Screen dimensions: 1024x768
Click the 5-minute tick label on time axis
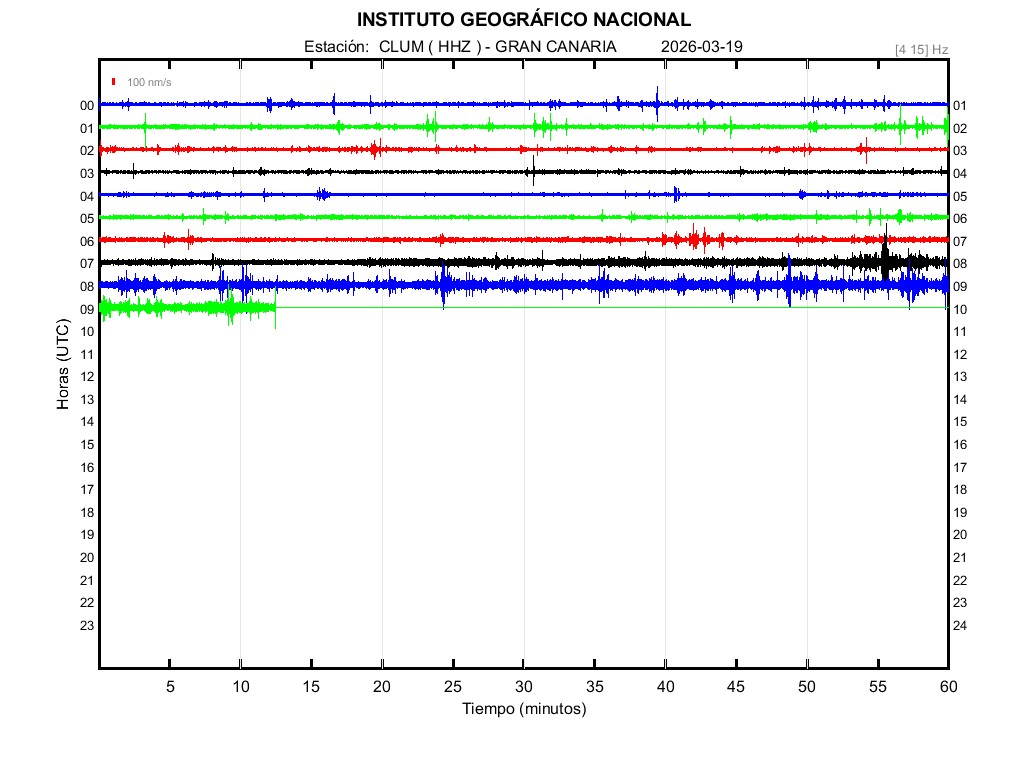click(170, 687)
